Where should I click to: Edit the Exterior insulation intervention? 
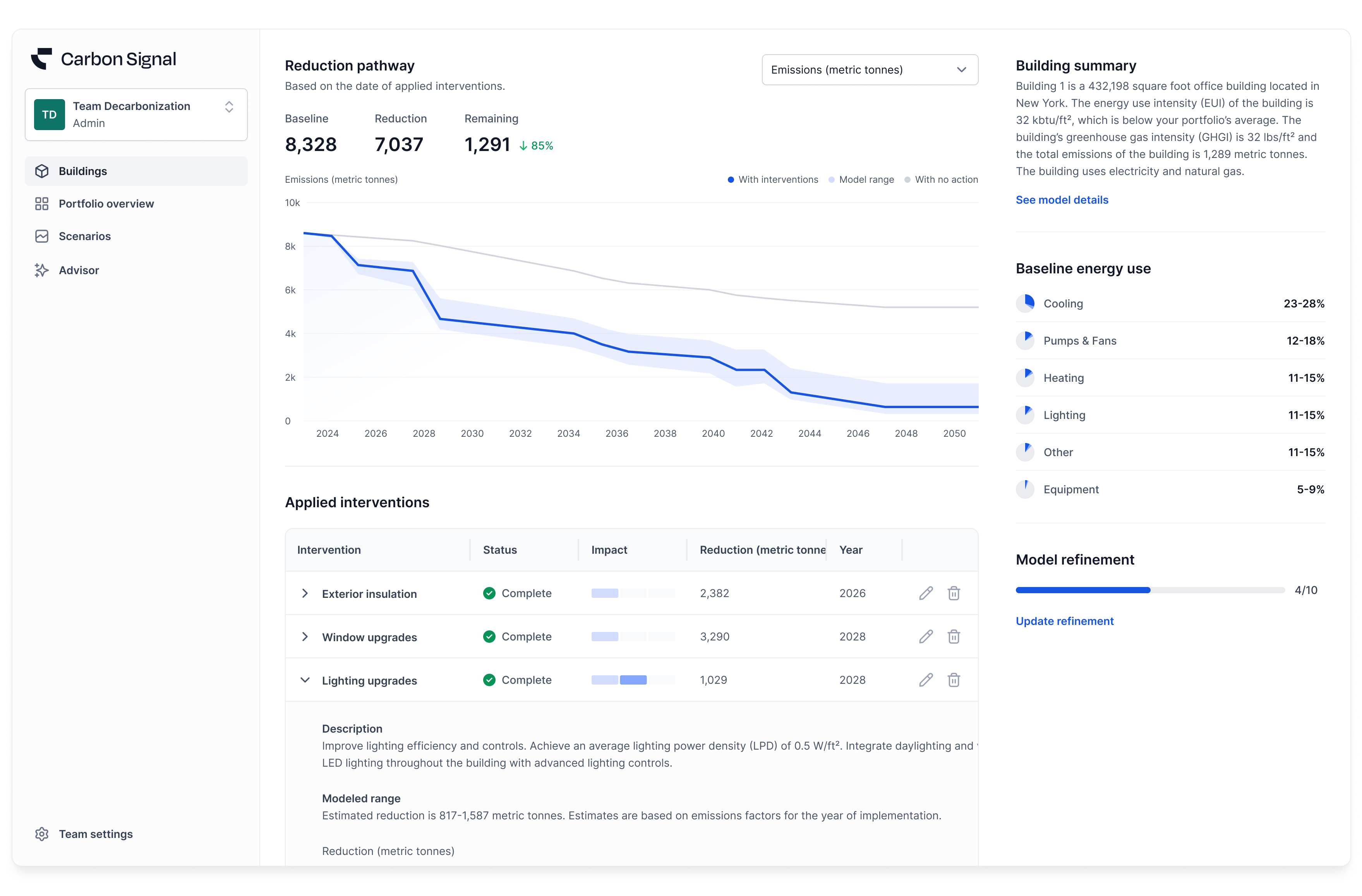pos(925,593)
